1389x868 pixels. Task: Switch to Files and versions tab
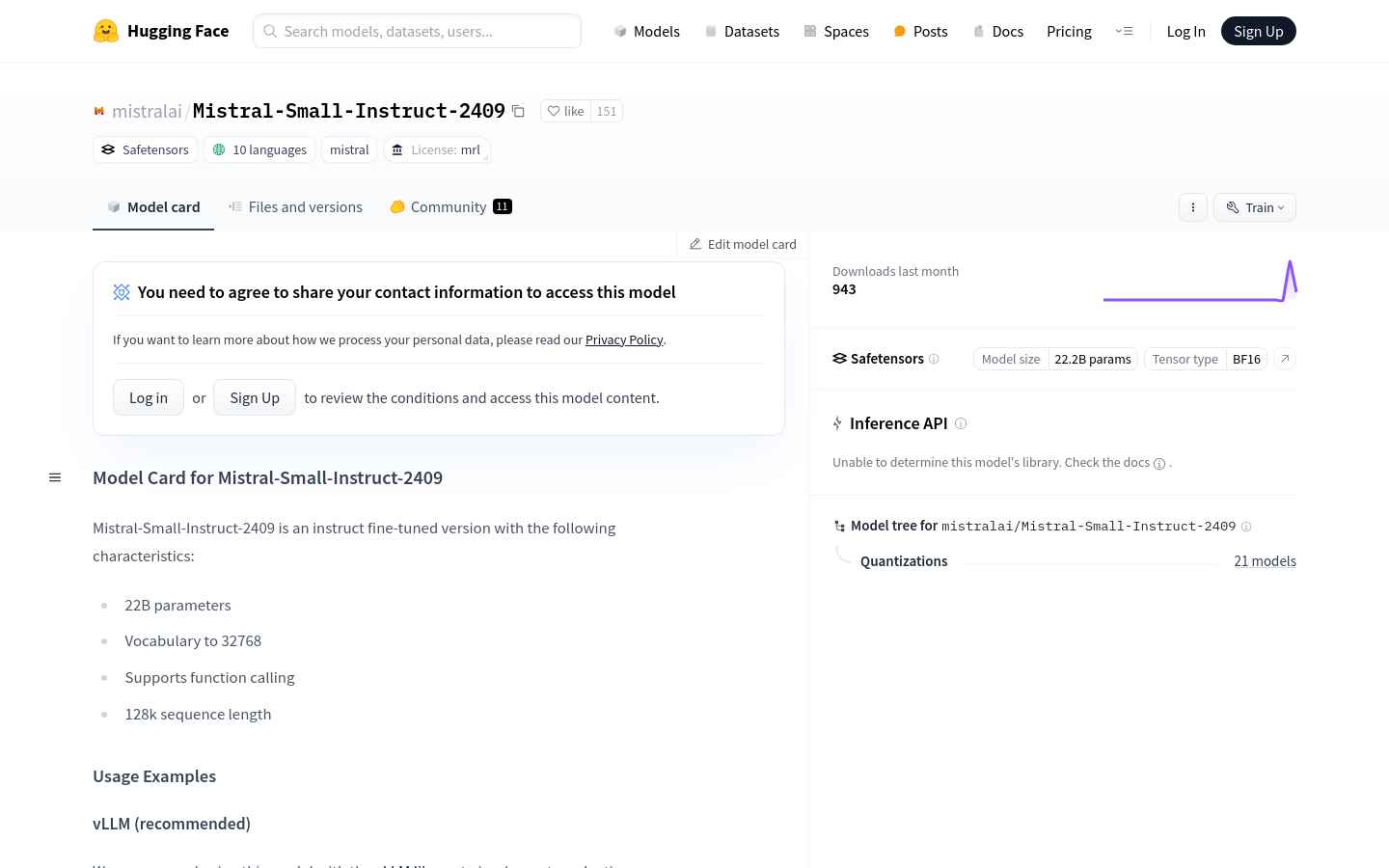[295, 207]
